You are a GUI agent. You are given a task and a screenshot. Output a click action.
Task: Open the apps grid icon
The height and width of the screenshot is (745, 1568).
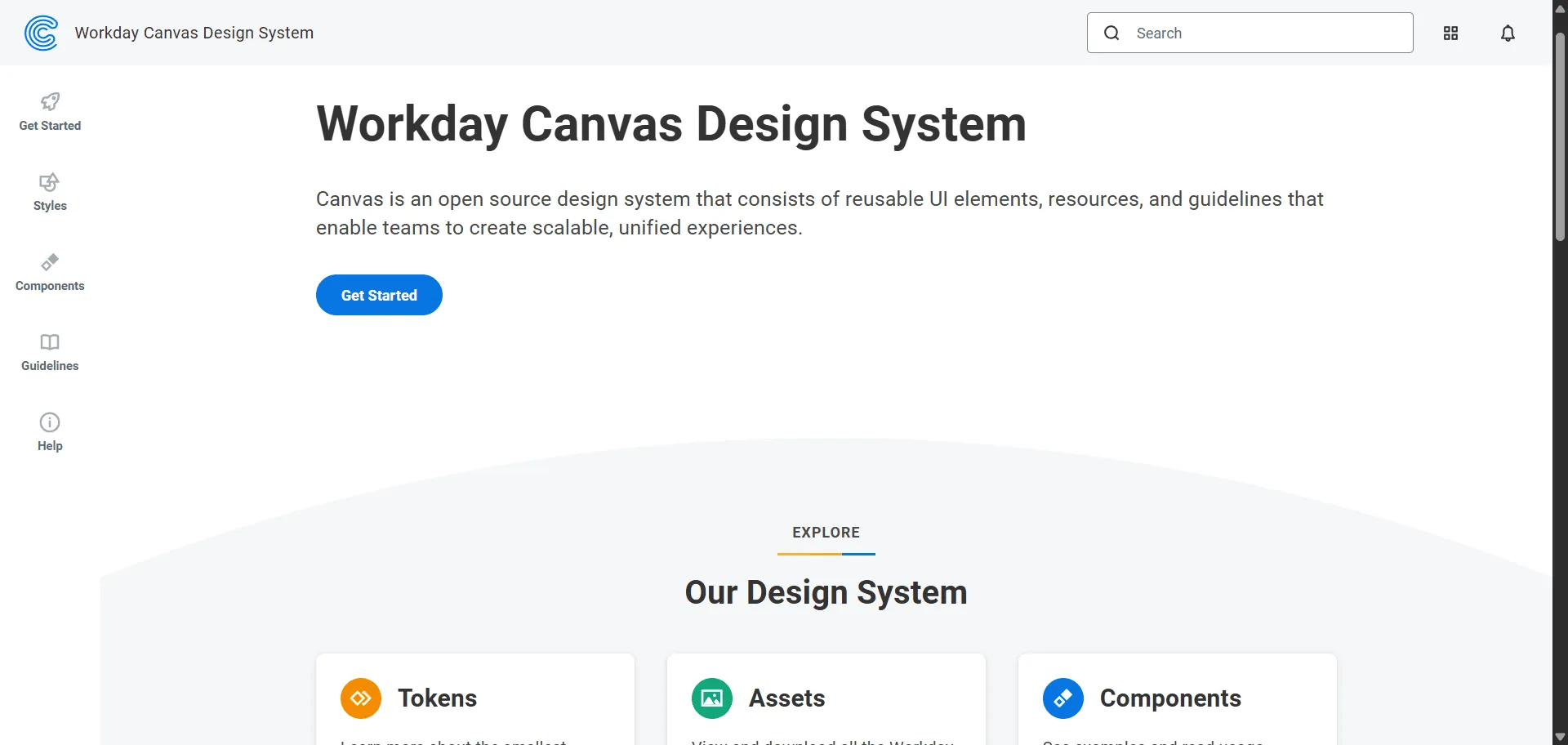coord(1450,33)
